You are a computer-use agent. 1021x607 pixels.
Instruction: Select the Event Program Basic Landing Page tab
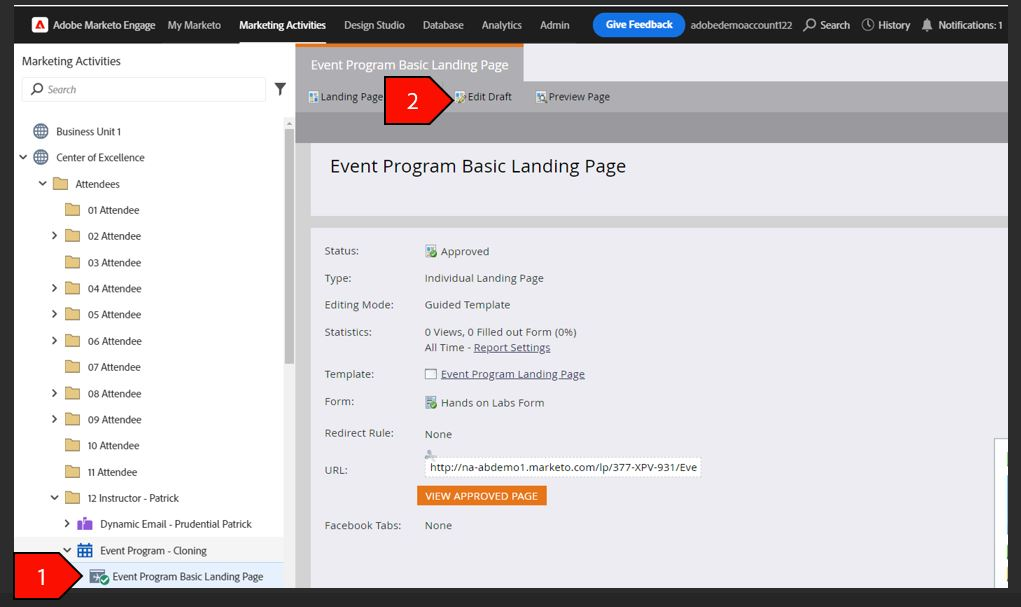pyautogui.click(x=410, y=64)
